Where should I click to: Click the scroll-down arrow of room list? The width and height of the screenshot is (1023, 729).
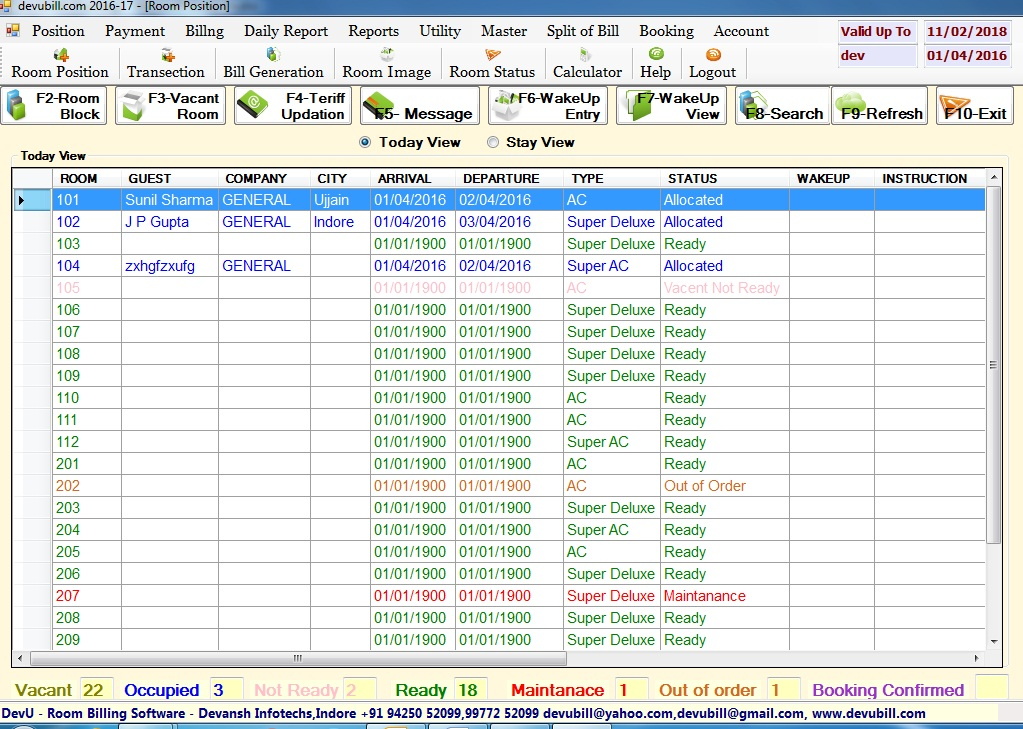[x=993, y=641]
